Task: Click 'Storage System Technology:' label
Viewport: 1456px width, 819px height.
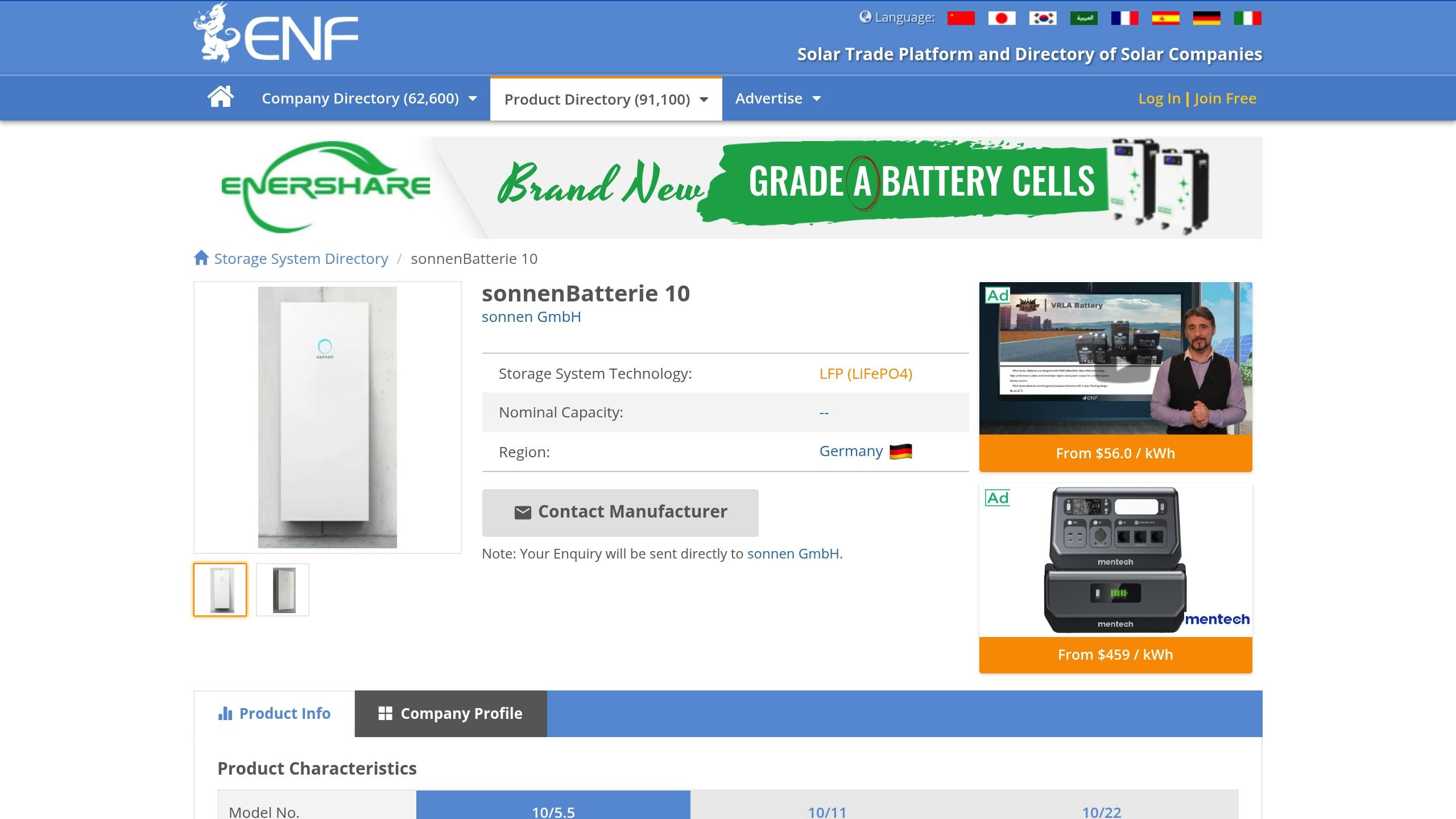Action: click(595, 374)
